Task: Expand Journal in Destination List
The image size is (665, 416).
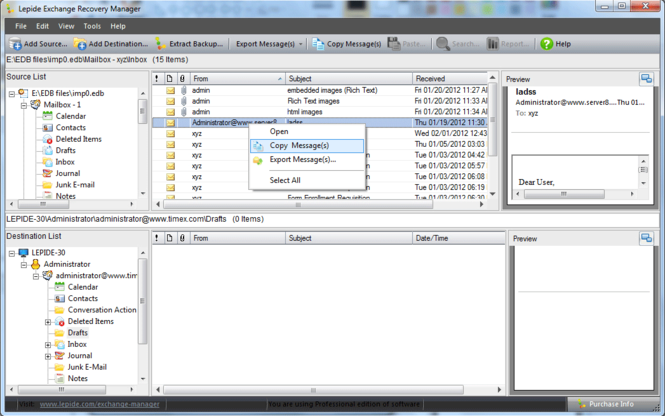Action: point(48,356)
